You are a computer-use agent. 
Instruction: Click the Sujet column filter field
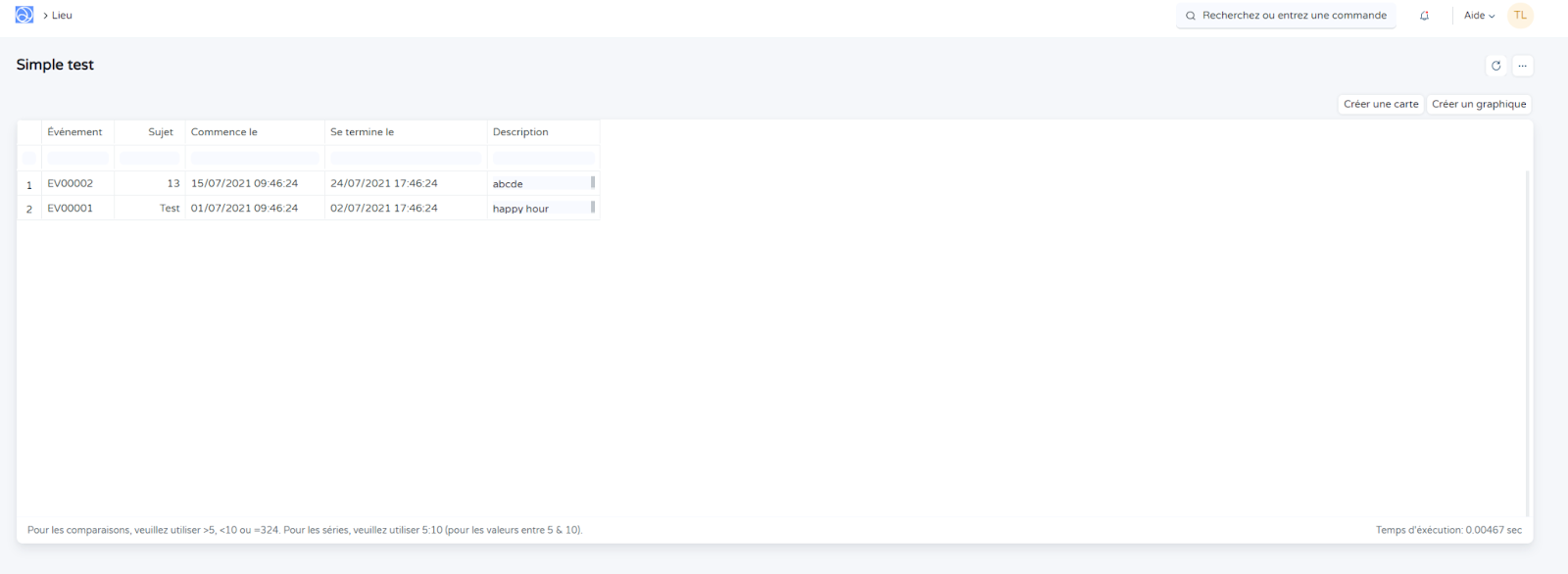(150, 159)
